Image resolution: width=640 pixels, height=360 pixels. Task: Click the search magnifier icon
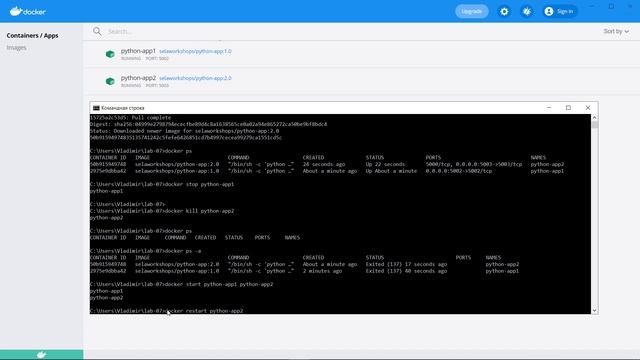point(97,31)
